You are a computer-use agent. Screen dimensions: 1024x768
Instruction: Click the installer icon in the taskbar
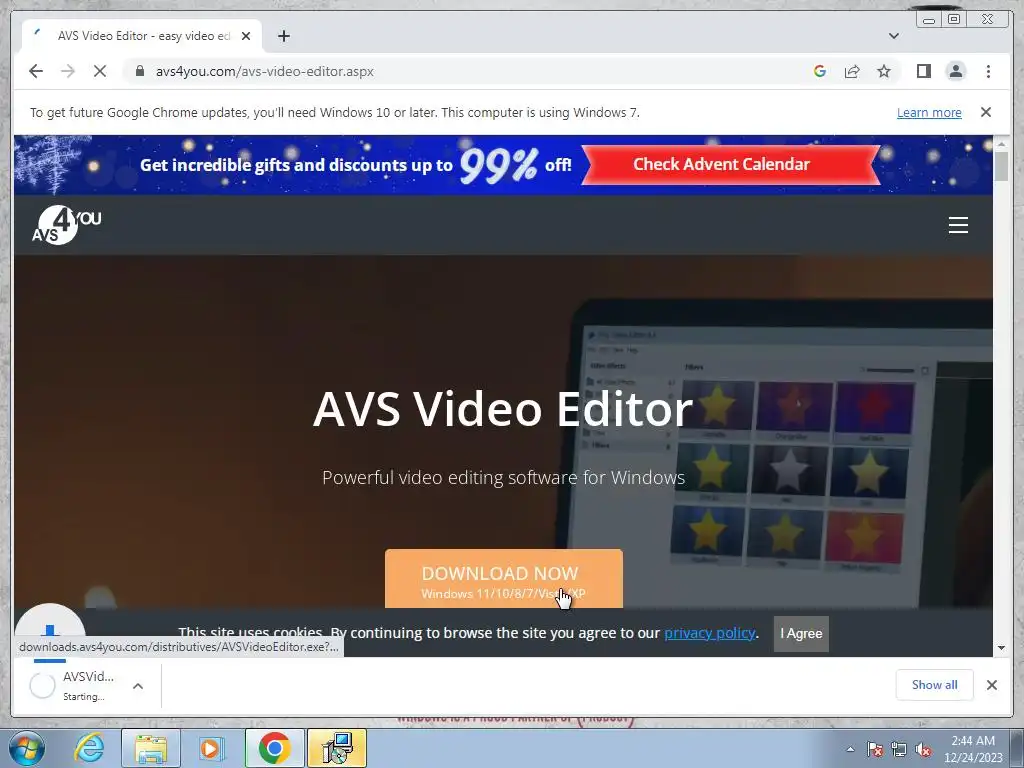pyautogui.click(x=336, y=748)
